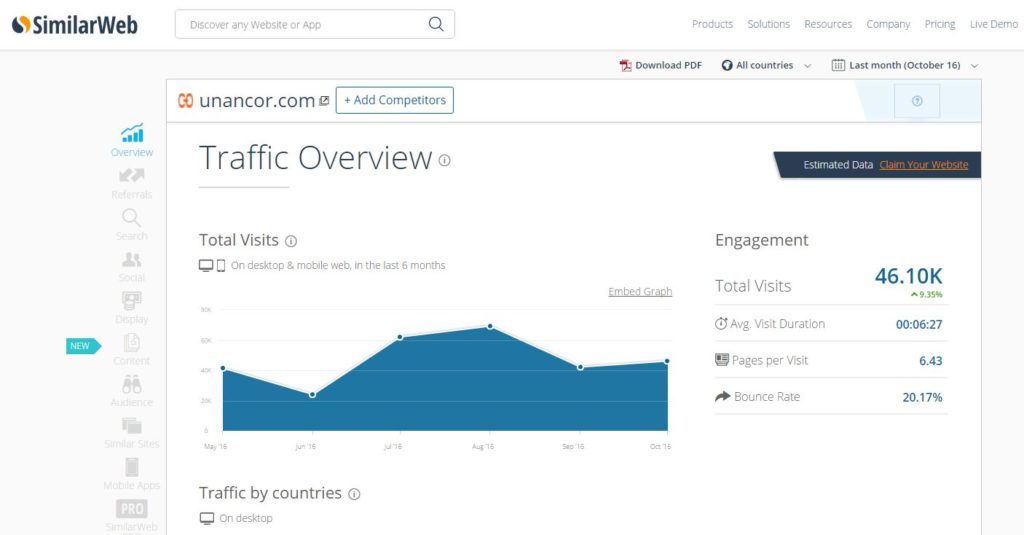Click the Aug '16 peak data point
The height and width of the screenshot is (535, 1024).
pyautogui.click(x=490, y=327)
